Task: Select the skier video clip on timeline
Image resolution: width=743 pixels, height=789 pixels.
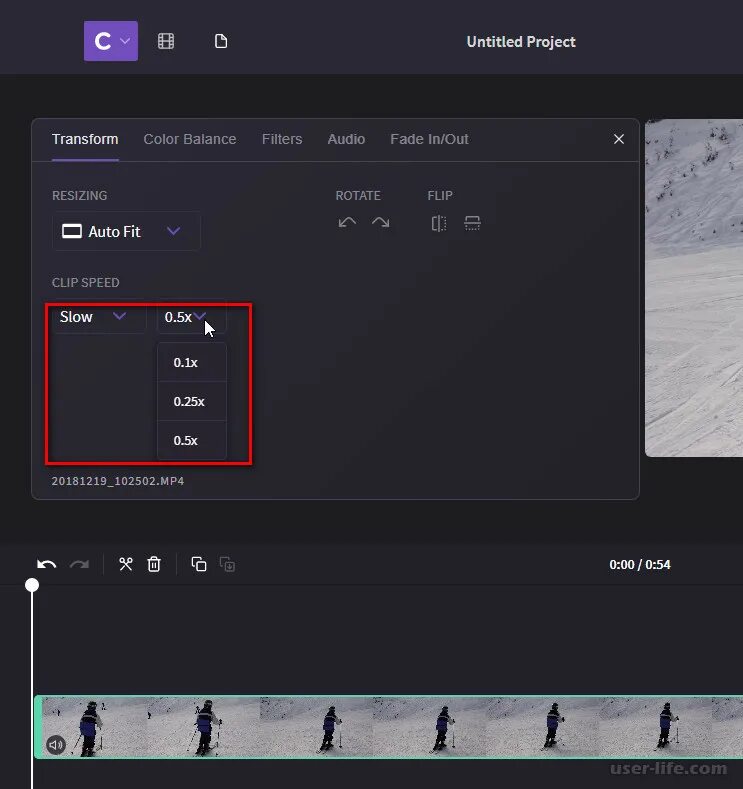Action: [x=388, y=727]
